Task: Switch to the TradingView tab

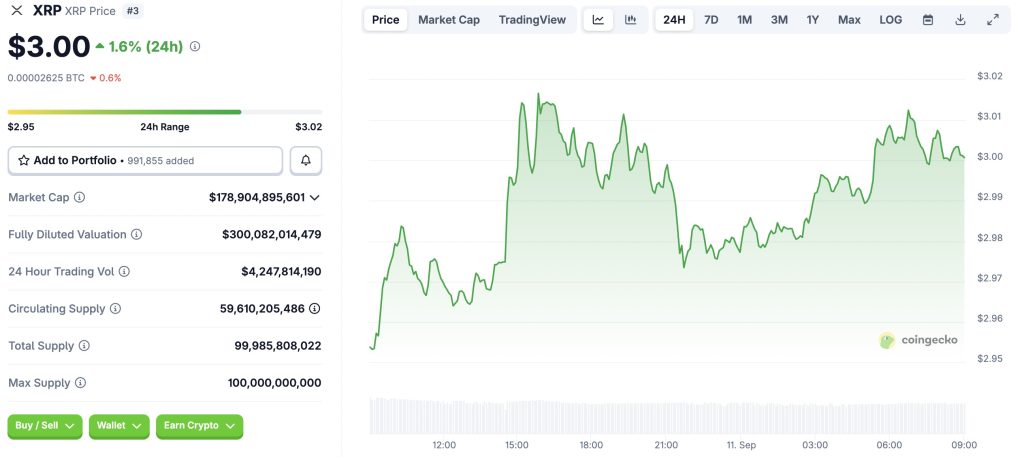Action: coord(532,20)
